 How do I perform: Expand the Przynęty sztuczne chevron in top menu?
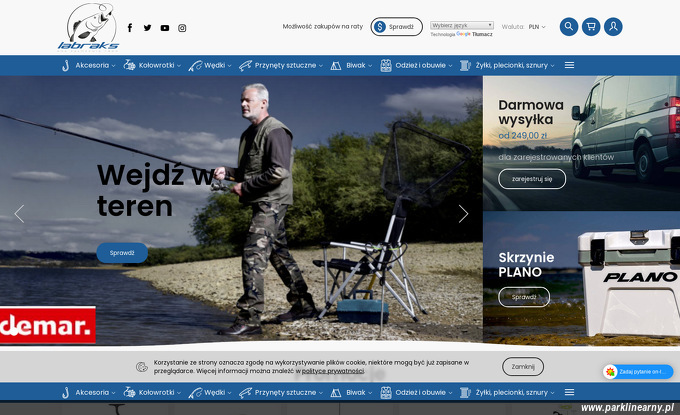[x=321, y=66]
